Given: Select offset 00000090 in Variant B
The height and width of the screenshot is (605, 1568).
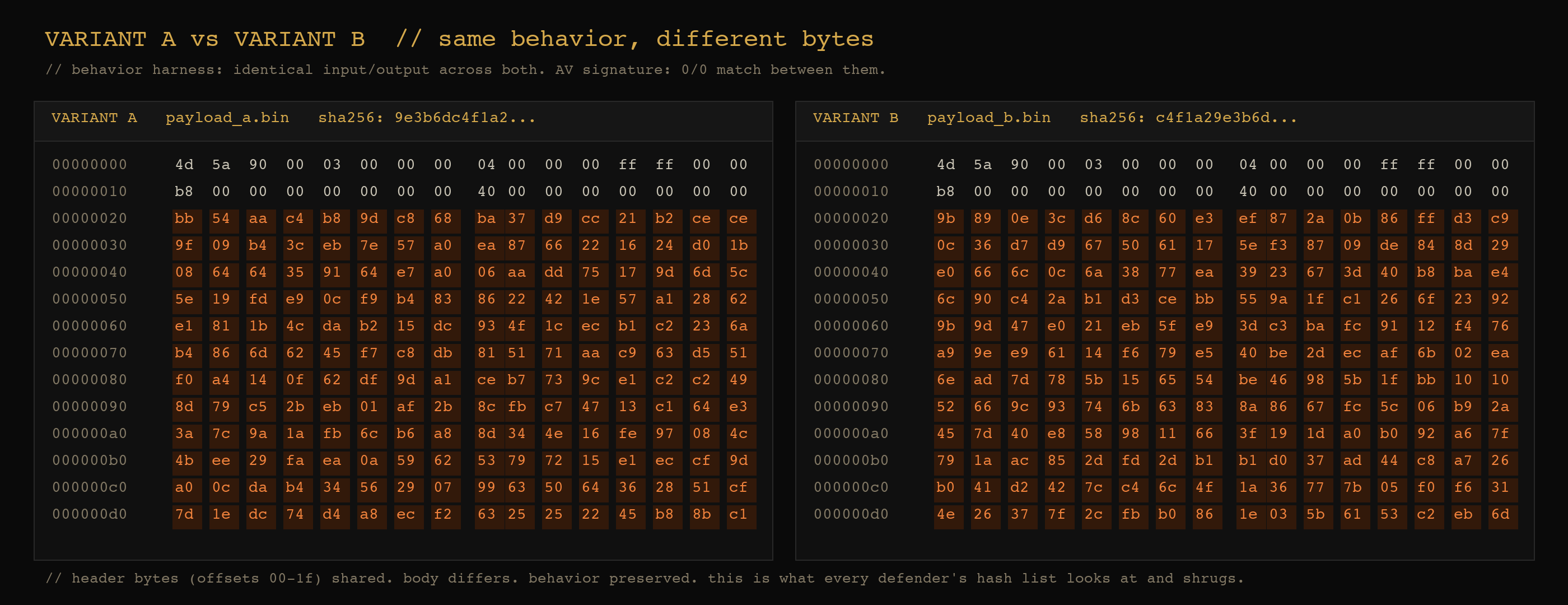Looking at the screenshot, I should coord(851,407).
